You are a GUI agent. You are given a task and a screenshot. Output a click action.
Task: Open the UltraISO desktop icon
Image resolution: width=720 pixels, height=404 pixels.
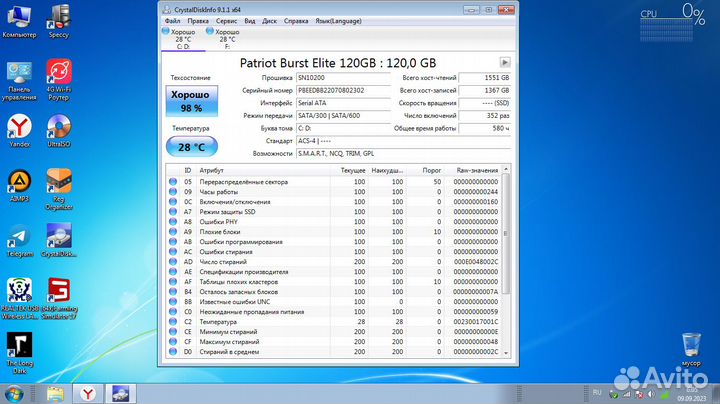click(x=59, y=131)
